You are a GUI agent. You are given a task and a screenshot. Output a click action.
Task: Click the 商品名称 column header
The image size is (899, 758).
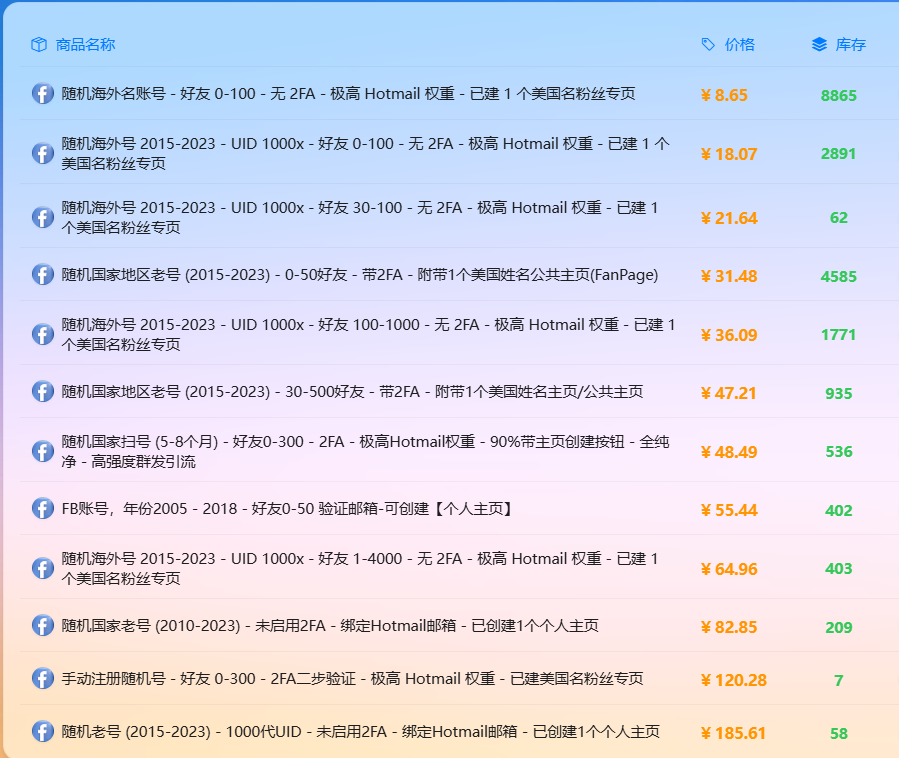pos(85,45)
